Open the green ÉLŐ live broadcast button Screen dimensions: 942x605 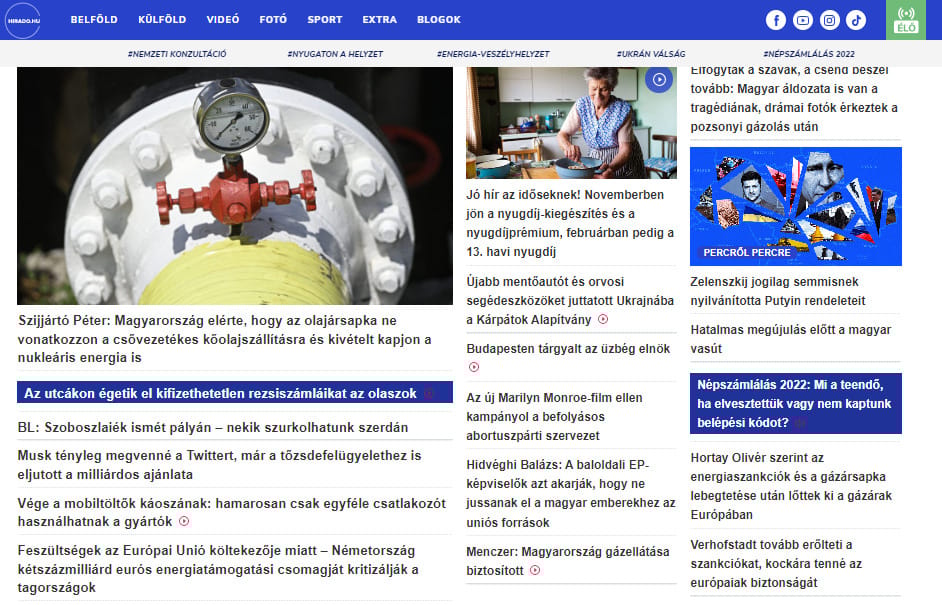tap(906, 20)
